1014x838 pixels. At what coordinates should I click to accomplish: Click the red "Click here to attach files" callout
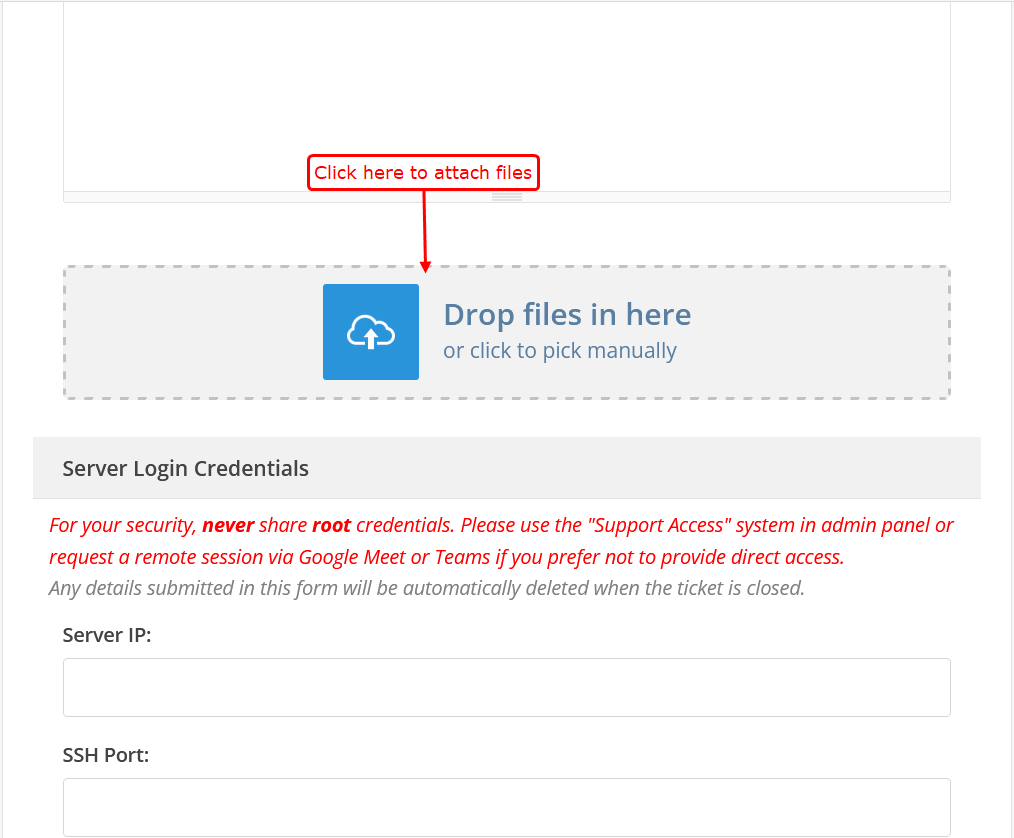(423, 173)
